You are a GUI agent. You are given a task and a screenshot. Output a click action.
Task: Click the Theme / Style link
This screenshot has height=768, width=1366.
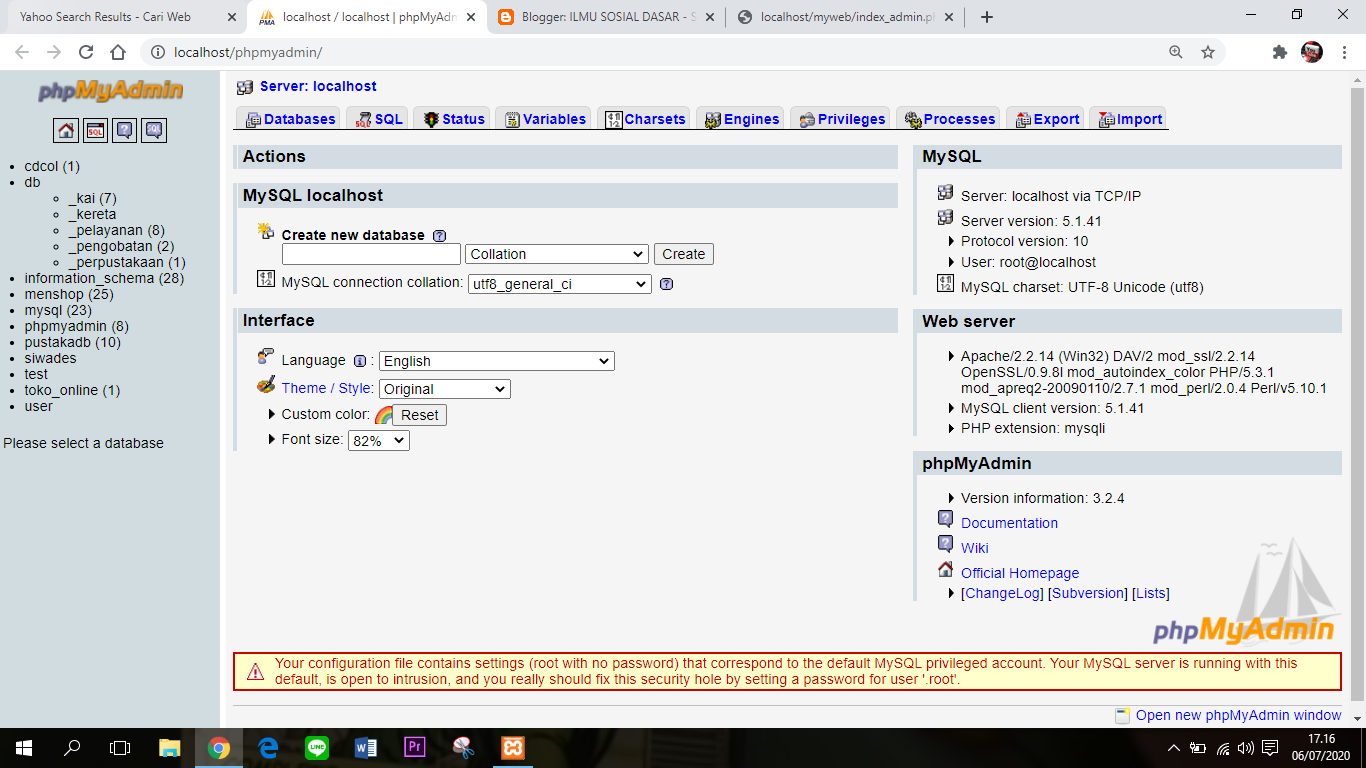click(x=327, y=388)
